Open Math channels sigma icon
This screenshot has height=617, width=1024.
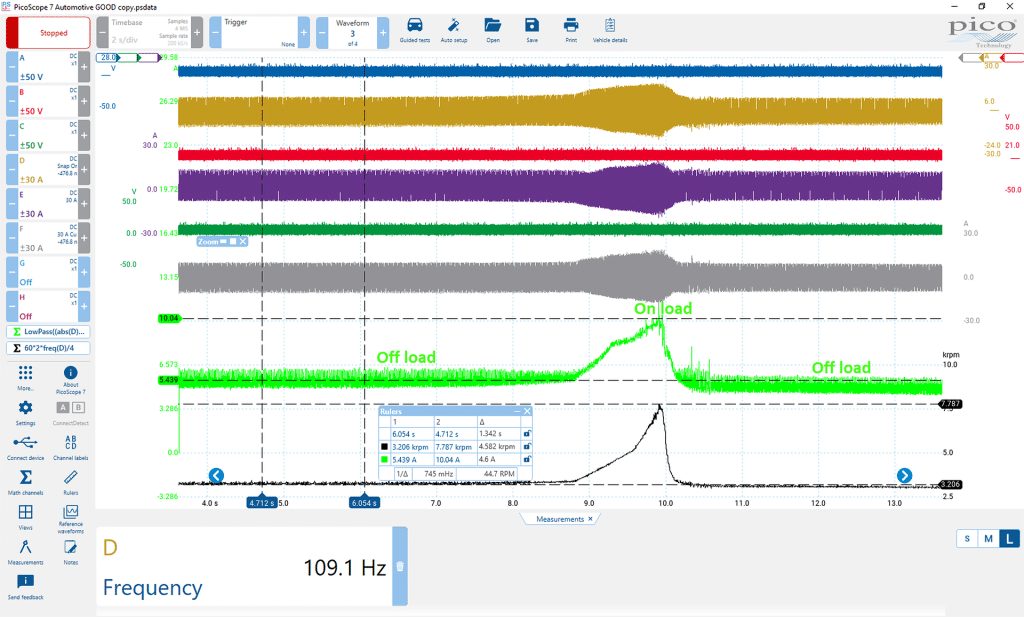tap(25, 482)
